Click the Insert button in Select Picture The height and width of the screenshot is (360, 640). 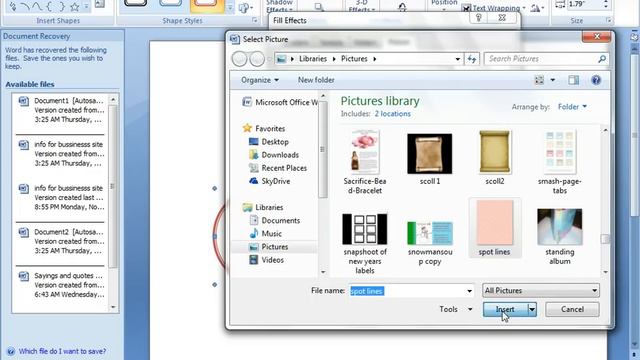coord(505,309)
